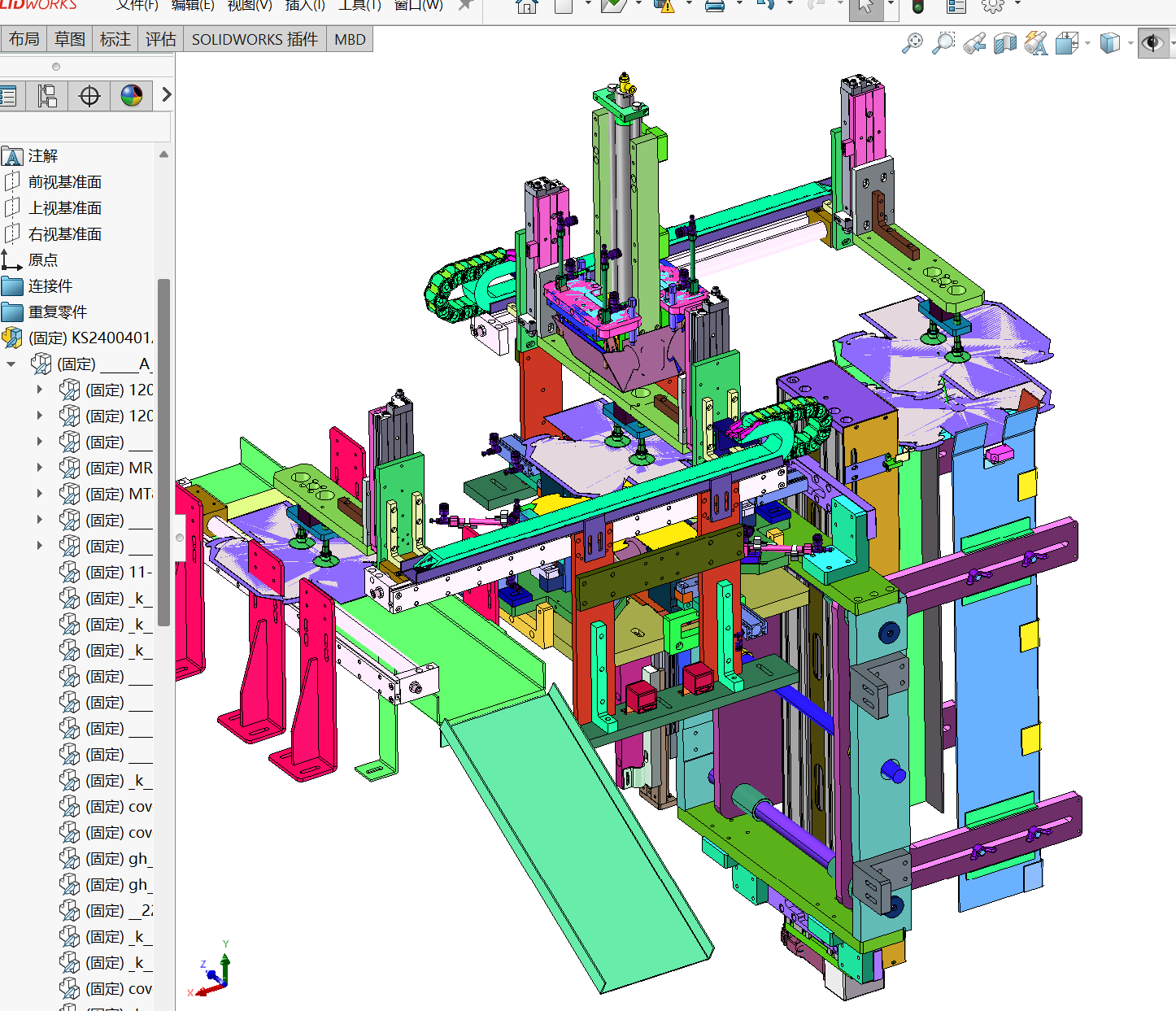Click the Dynamic Annotation Views icon
This screenshot has width=1176, height=1011.
click(x=1036, y=42)
